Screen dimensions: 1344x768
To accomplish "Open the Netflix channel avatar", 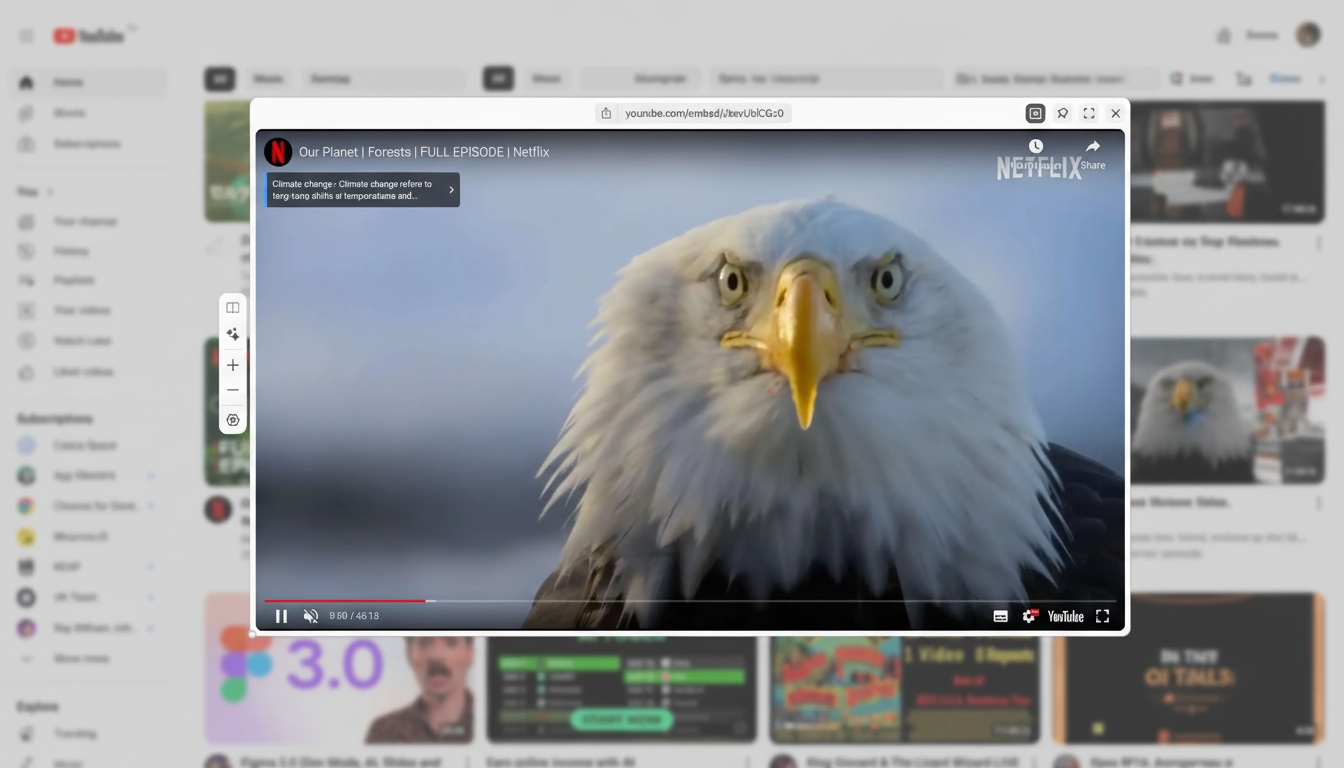I will click(278, 152).
